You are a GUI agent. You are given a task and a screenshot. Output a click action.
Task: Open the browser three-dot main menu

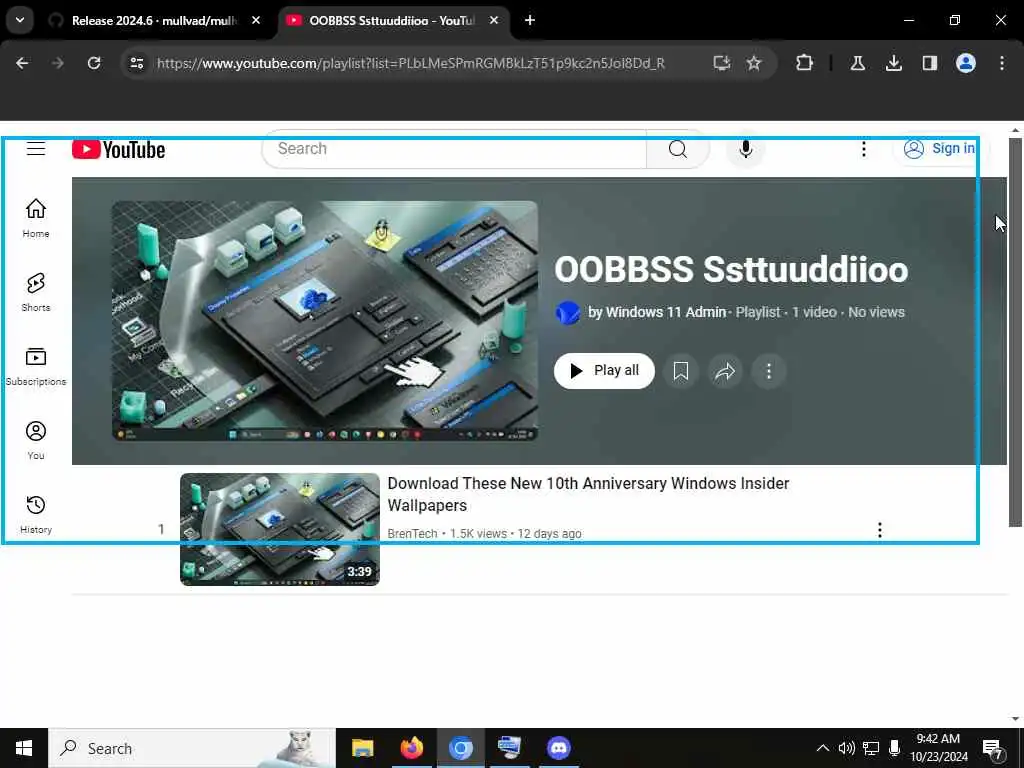click(1001, 63)
